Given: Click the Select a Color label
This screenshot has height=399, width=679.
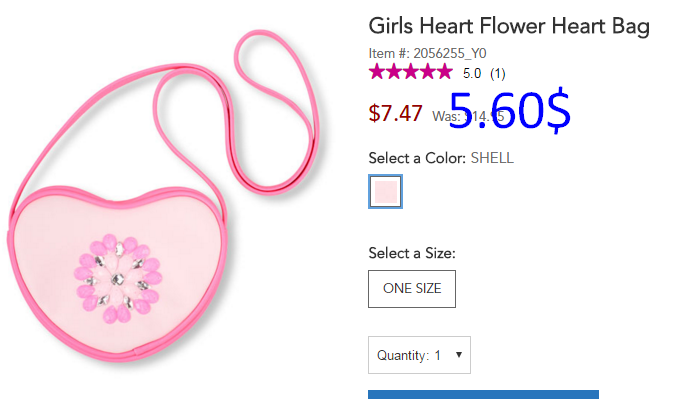Looking at the screenshot, I should click(417, 158).
